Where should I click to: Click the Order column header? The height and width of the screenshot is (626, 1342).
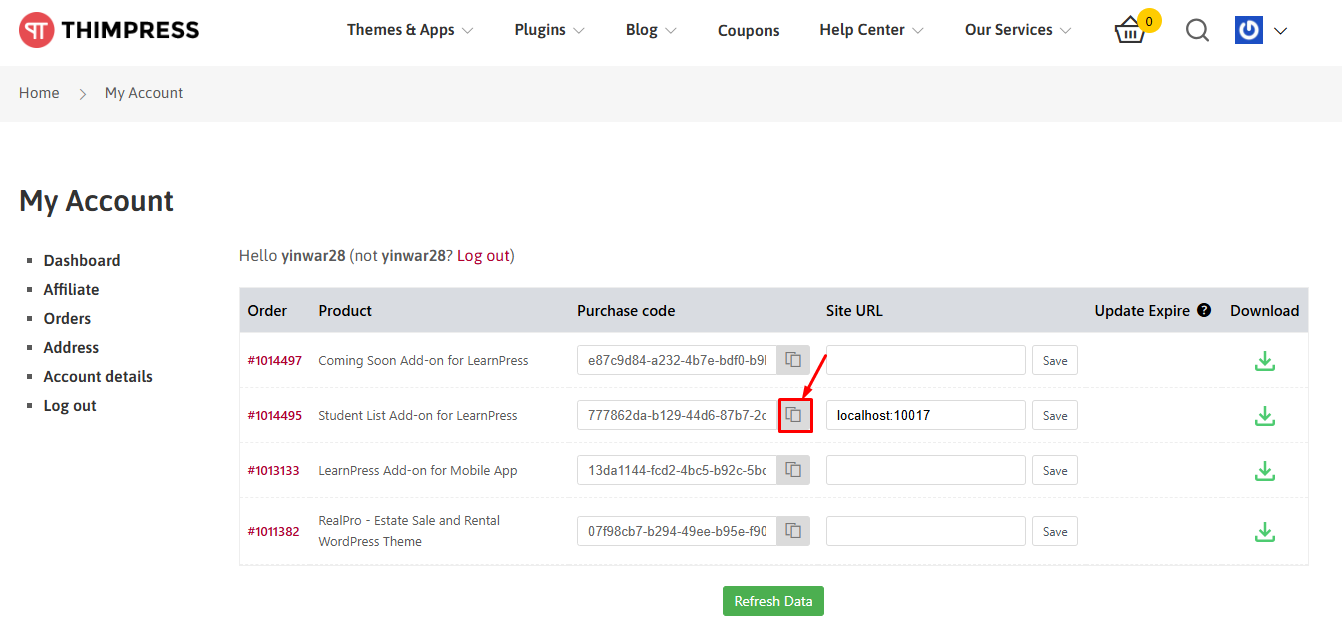267,310
